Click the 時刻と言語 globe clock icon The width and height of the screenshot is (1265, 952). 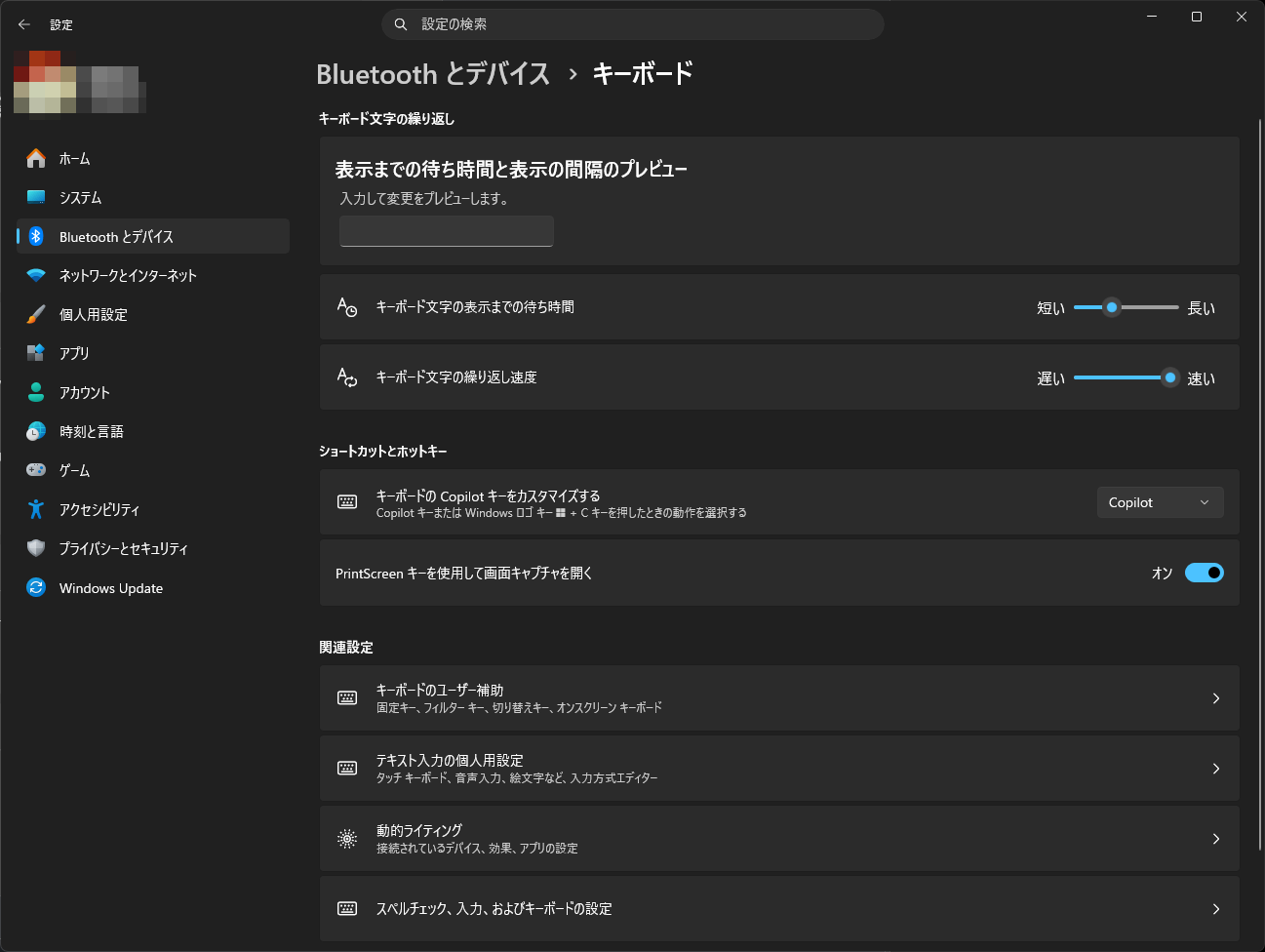pyautogui.click(x=36, y=431)
